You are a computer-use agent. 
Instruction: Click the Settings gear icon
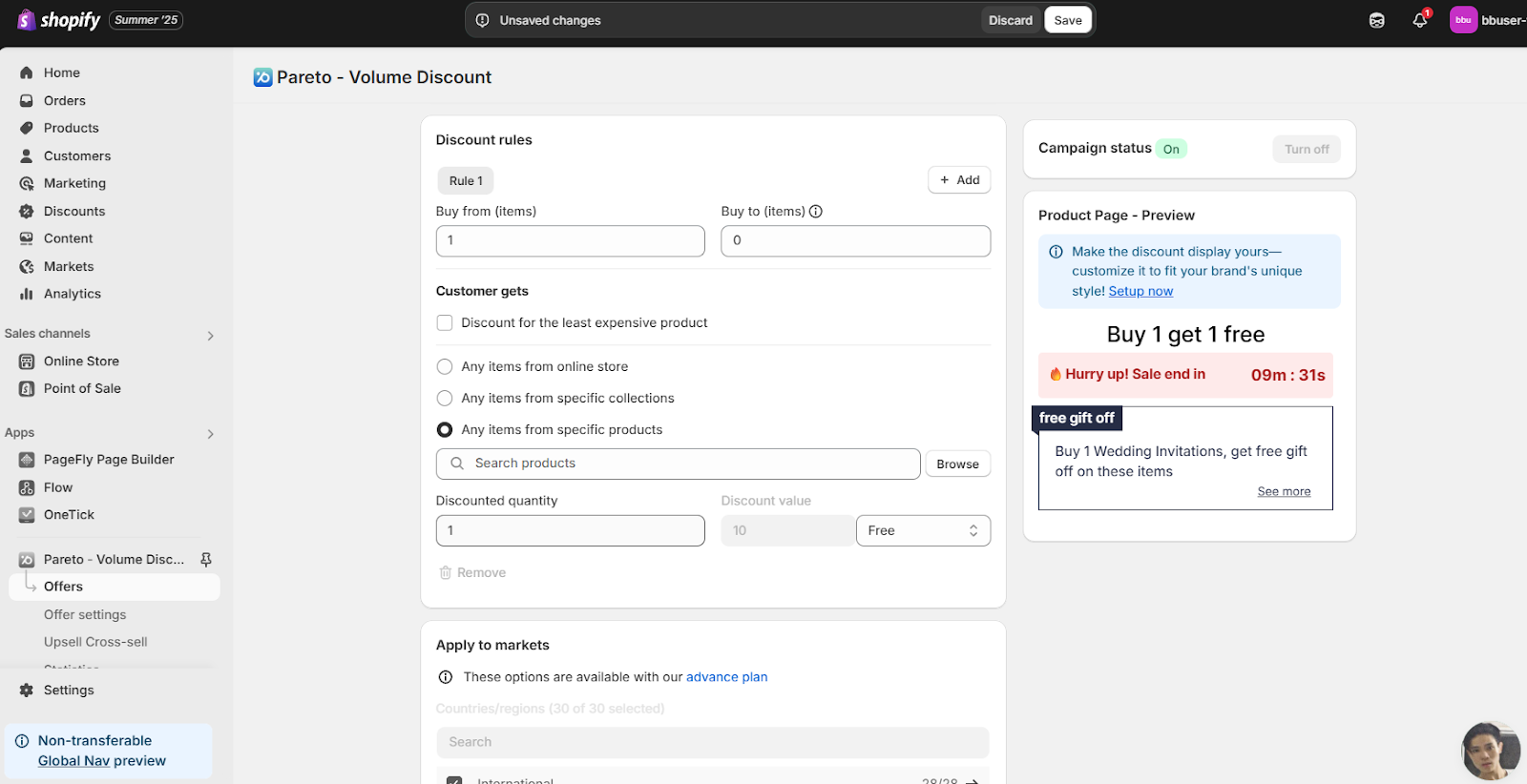click(27, 690)
